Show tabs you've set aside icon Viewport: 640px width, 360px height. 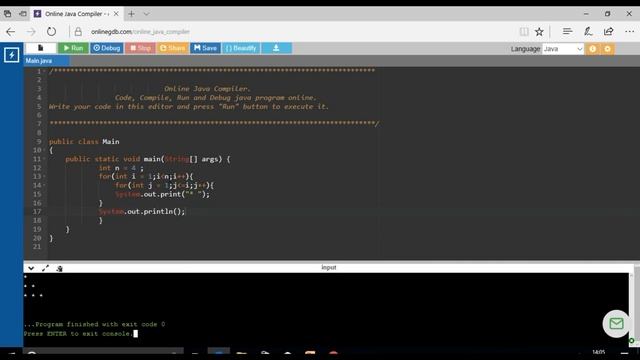(7, 14)
